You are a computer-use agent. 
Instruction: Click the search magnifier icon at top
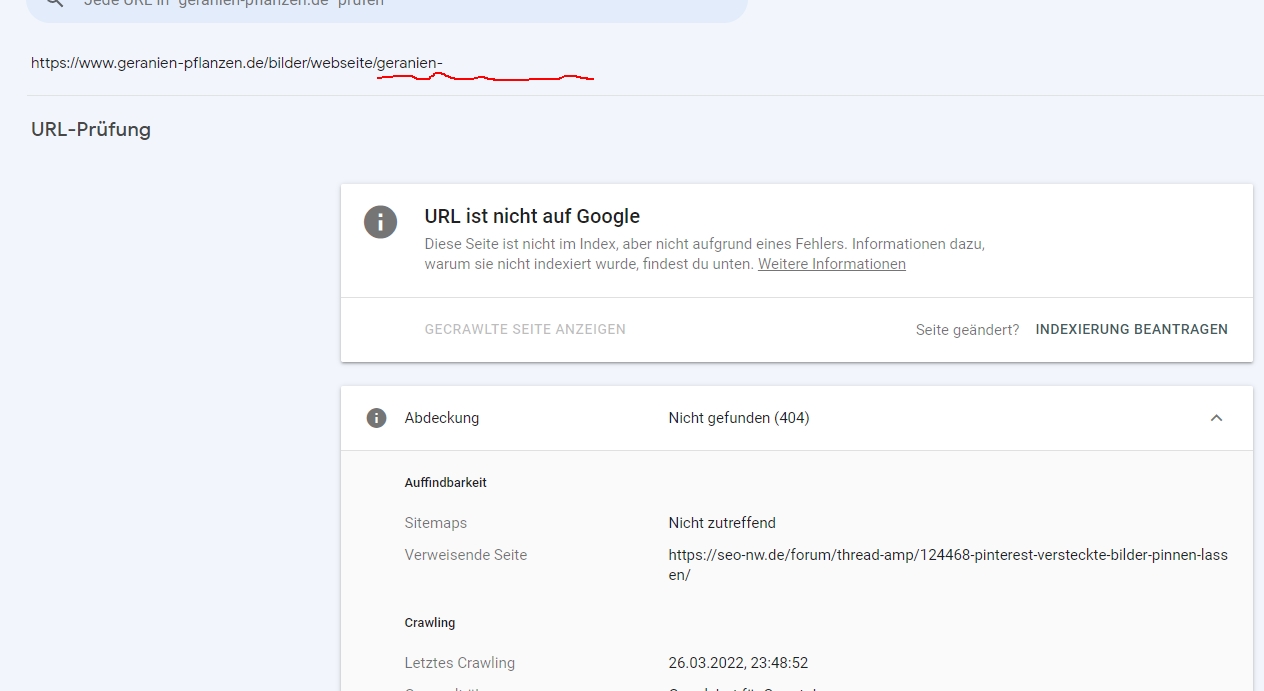click(x=56, y=3)
